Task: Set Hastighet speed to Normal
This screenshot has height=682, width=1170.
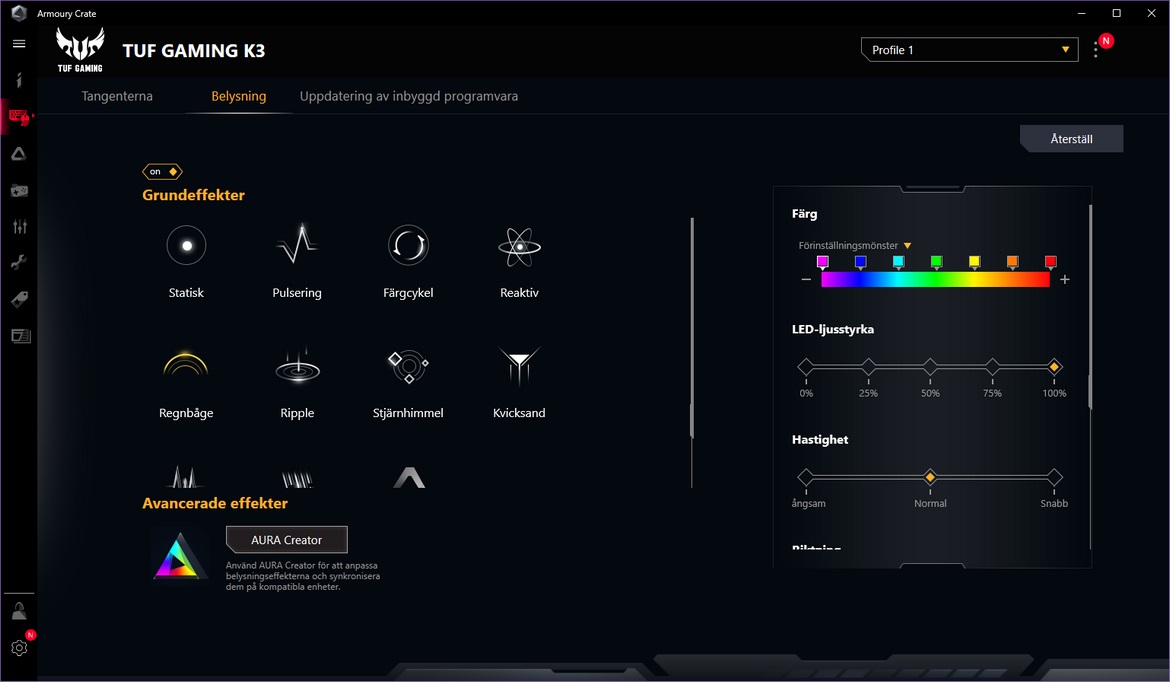Action: click(930, 477)
